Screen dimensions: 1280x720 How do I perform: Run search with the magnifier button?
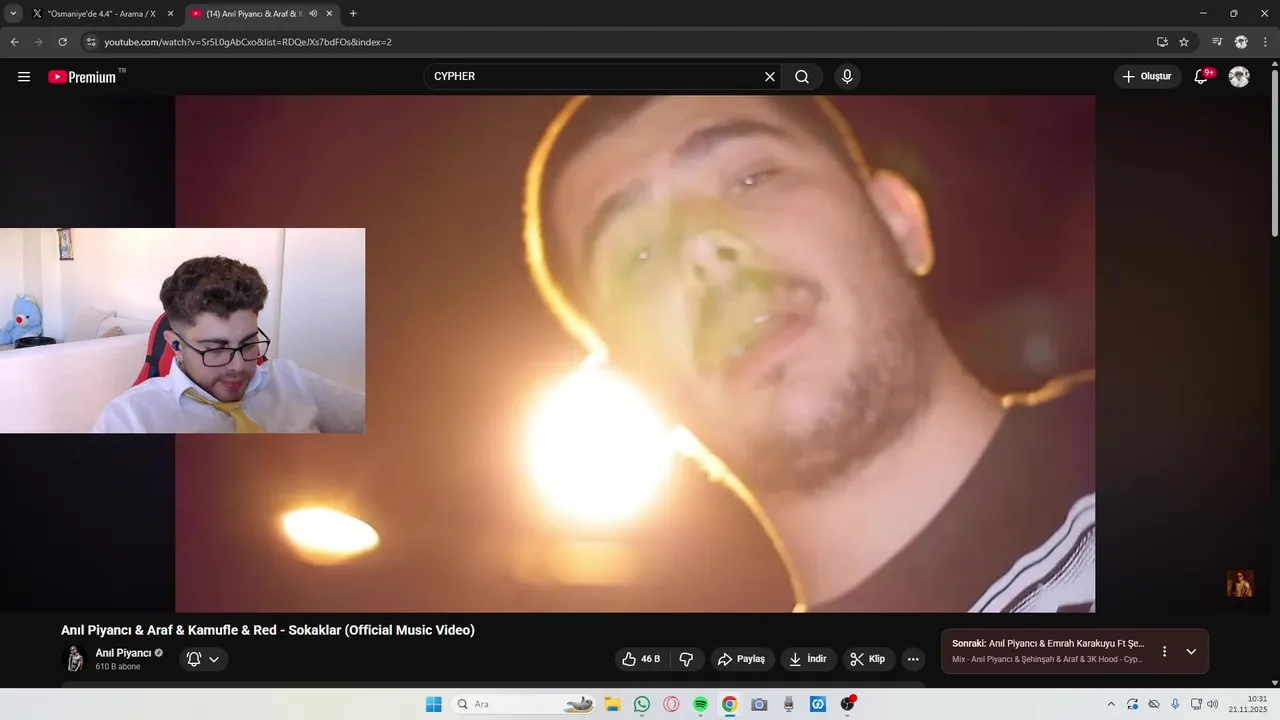click(802, 77)
